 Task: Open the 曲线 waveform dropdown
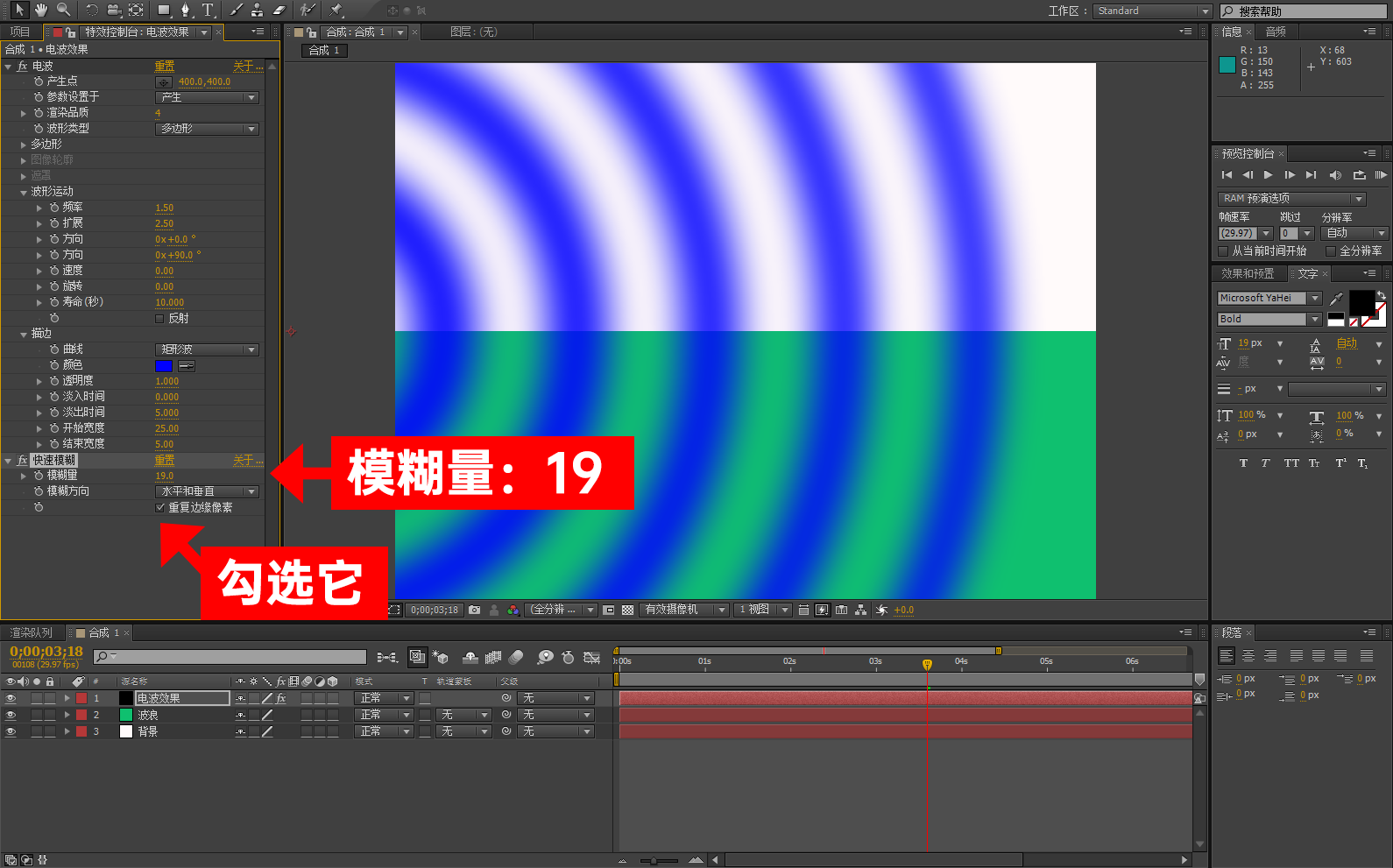point(208,349)
